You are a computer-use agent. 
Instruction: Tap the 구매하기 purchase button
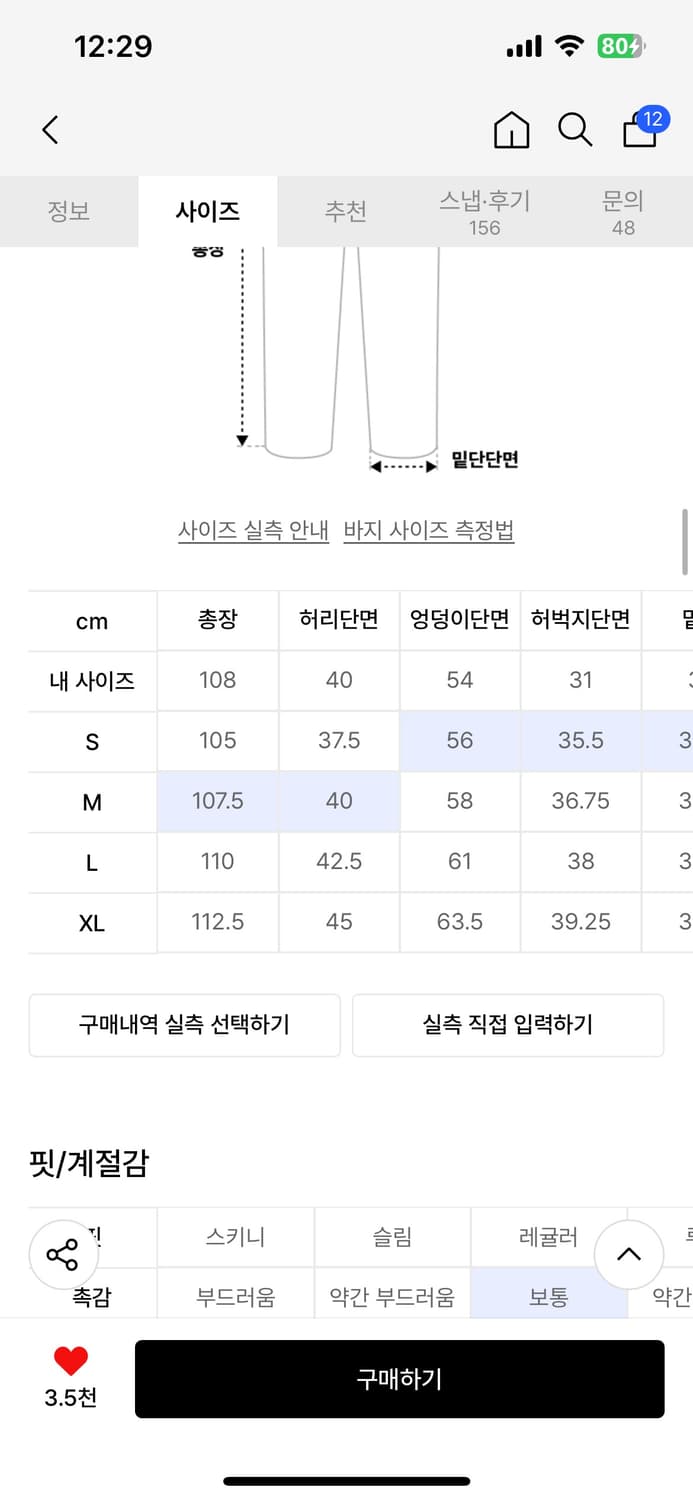click(x=400, y=1378)
